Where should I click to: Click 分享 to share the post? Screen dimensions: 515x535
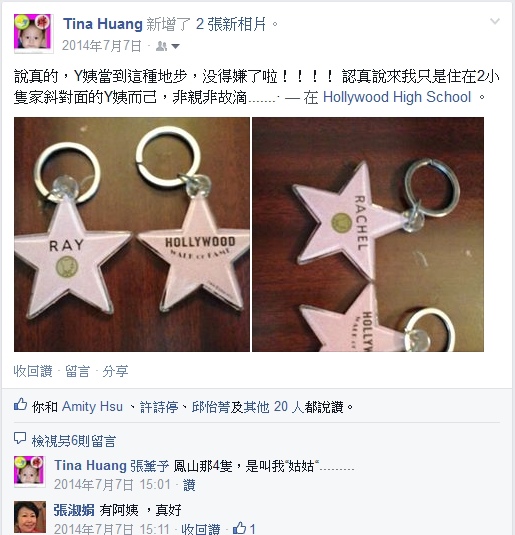115,371
